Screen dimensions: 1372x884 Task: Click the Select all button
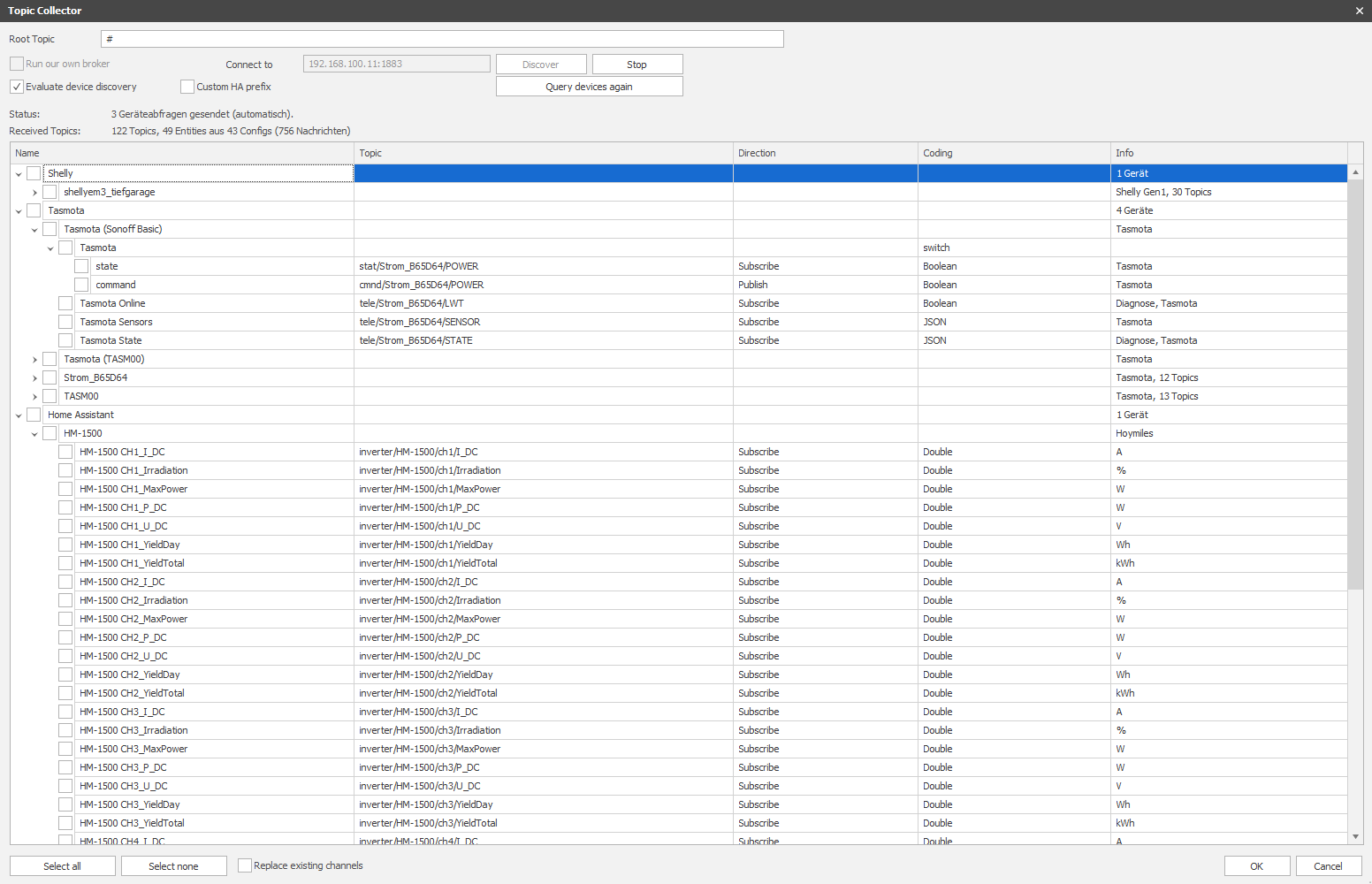tap(62, 866)
